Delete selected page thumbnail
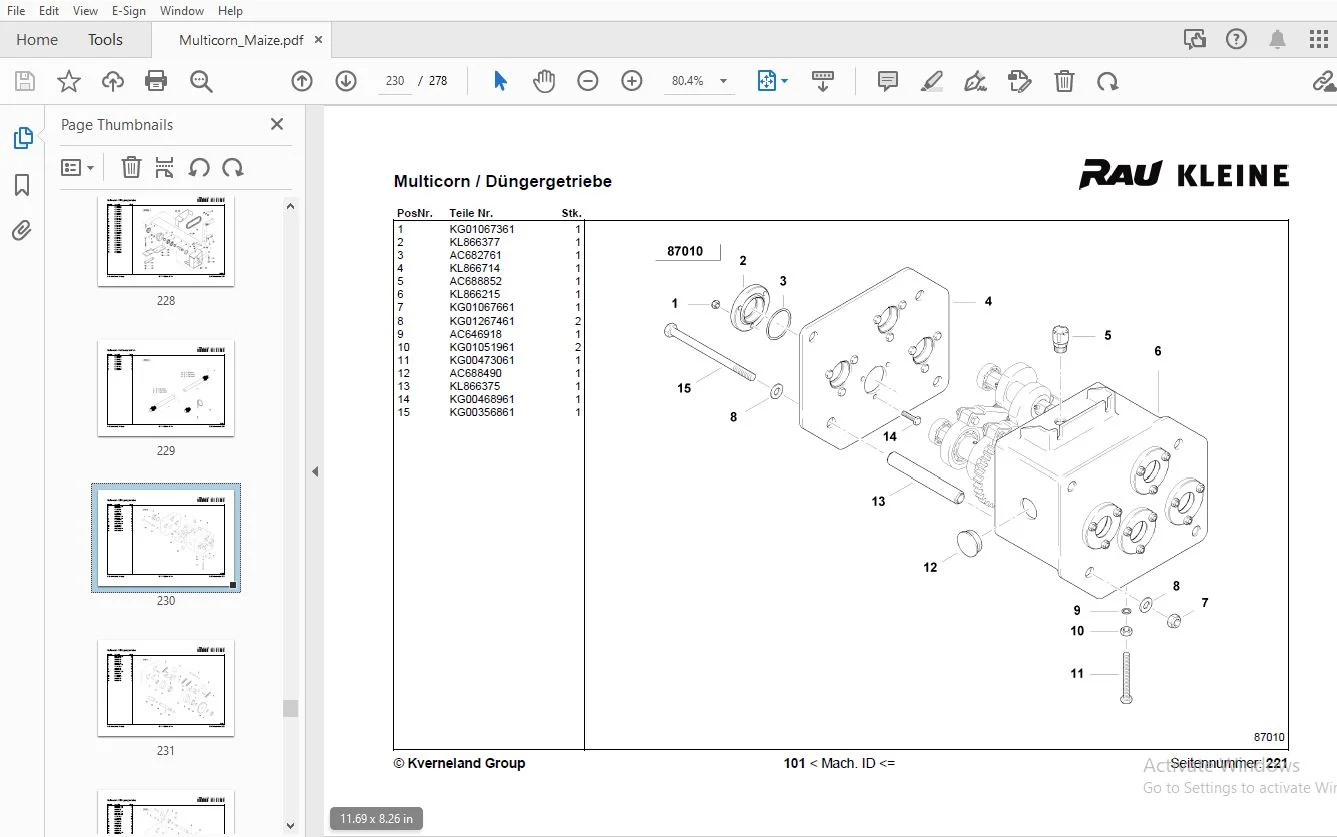Screen dimensions: 1337x837 pos(131,167)
